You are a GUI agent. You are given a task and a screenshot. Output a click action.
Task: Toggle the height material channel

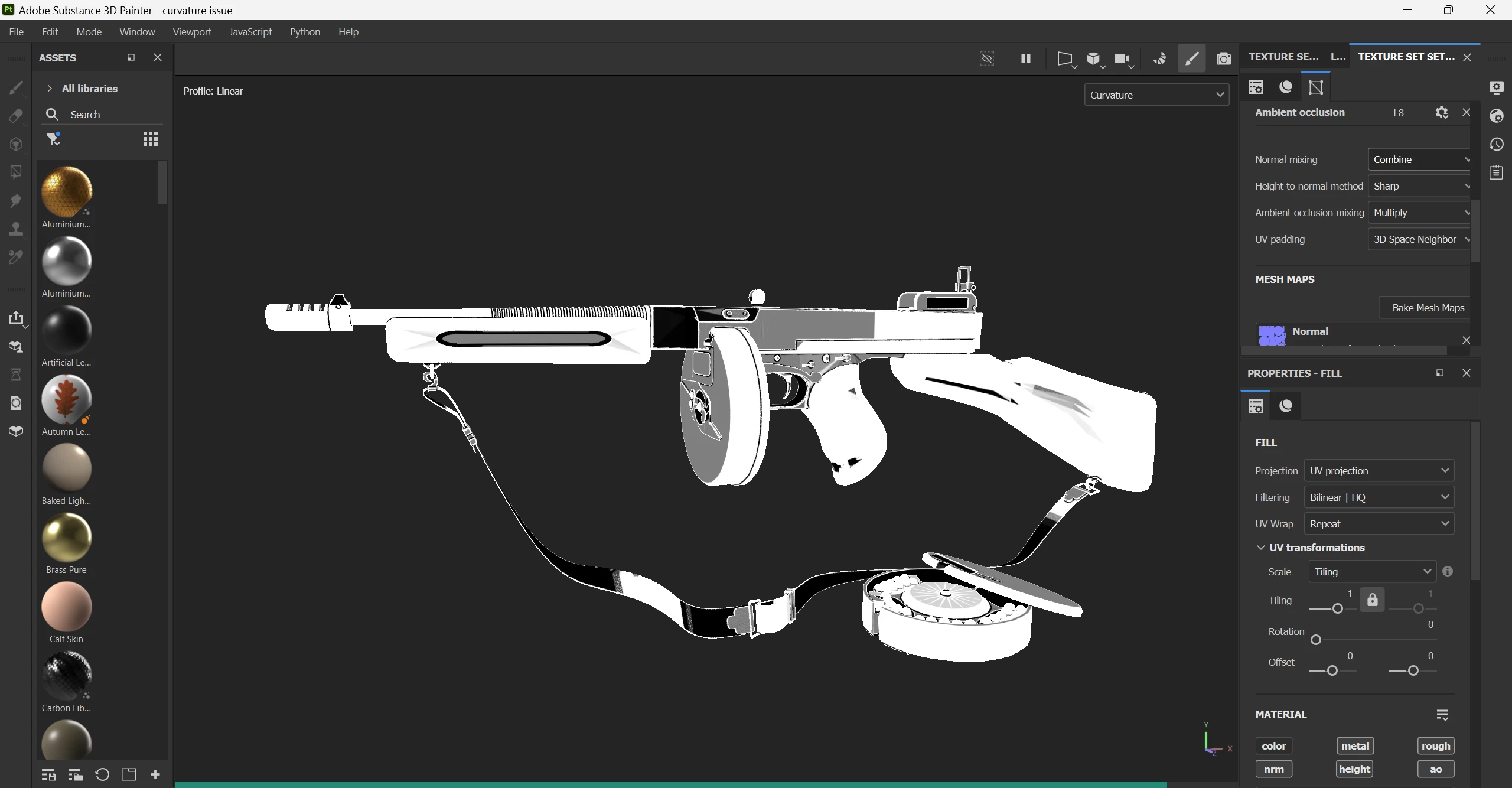pos(1354,769)
